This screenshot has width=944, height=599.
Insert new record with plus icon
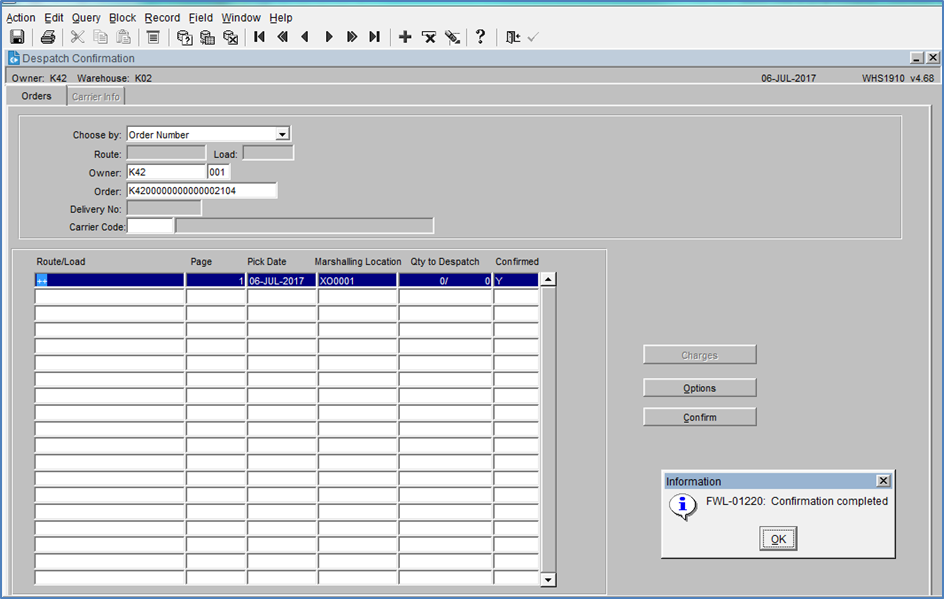click(x=405, y=37)
